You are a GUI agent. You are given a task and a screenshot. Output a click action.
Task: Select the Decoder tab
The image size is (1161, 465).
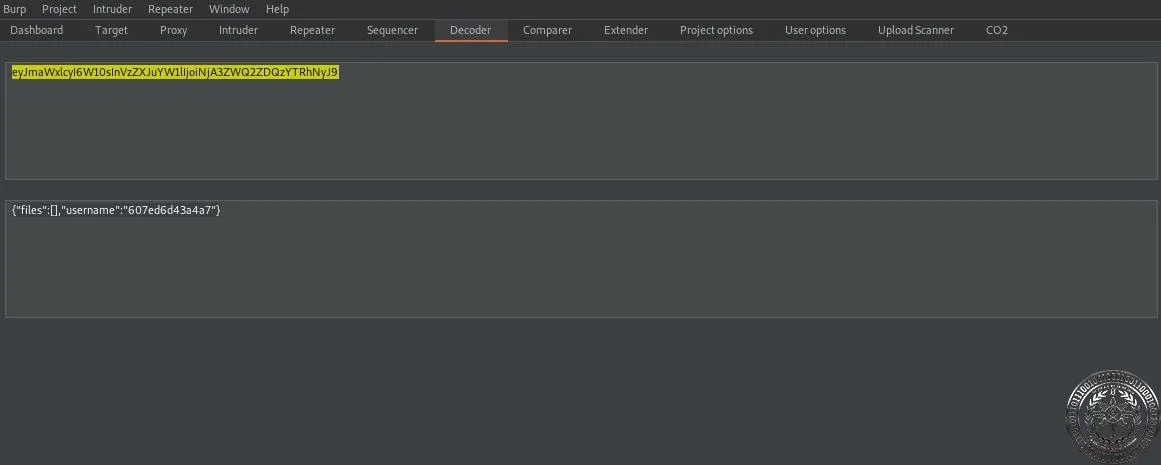click(471, 30)
